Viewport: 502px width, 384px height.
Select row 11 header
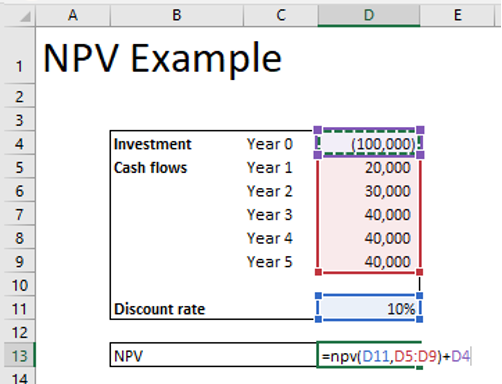[19, 309]
